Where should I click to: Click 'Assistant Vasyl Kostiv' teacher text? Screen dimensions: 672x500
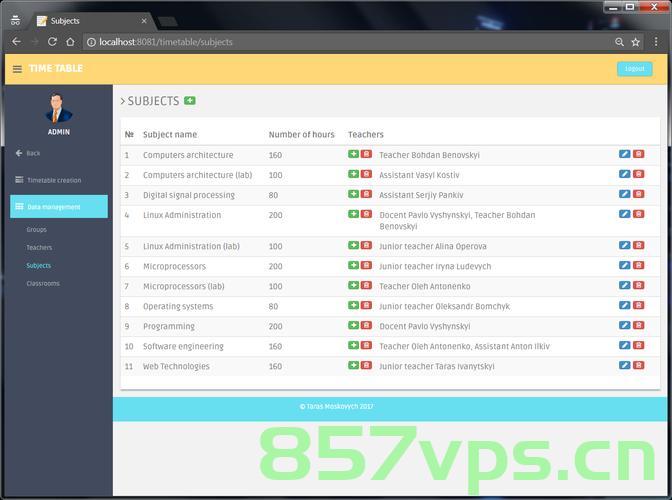tap(419, 175)
